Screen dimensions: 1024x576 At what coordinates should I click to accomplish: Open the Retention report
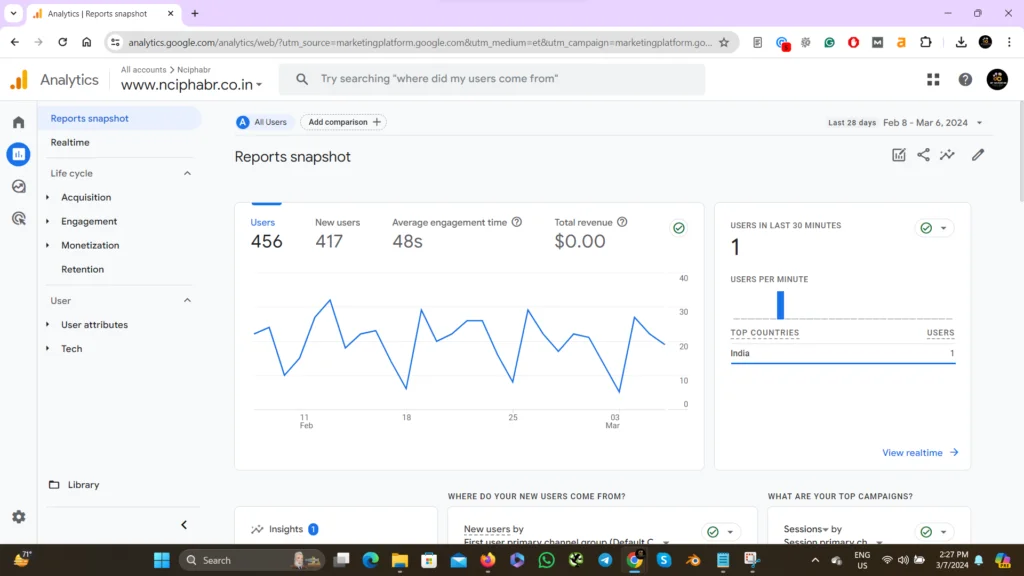tap(82, 269)
